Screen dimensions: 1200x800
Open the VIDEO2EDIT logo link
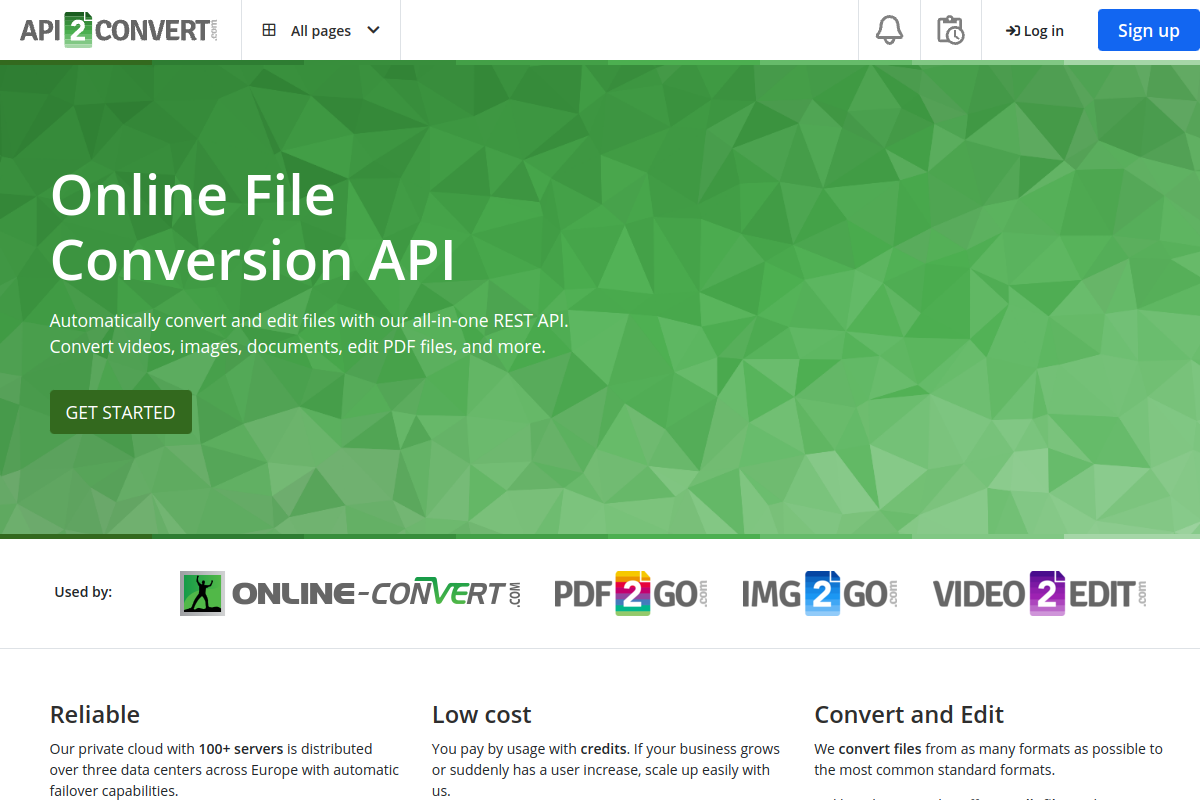pyautogui.click(x=1039, y=593)
